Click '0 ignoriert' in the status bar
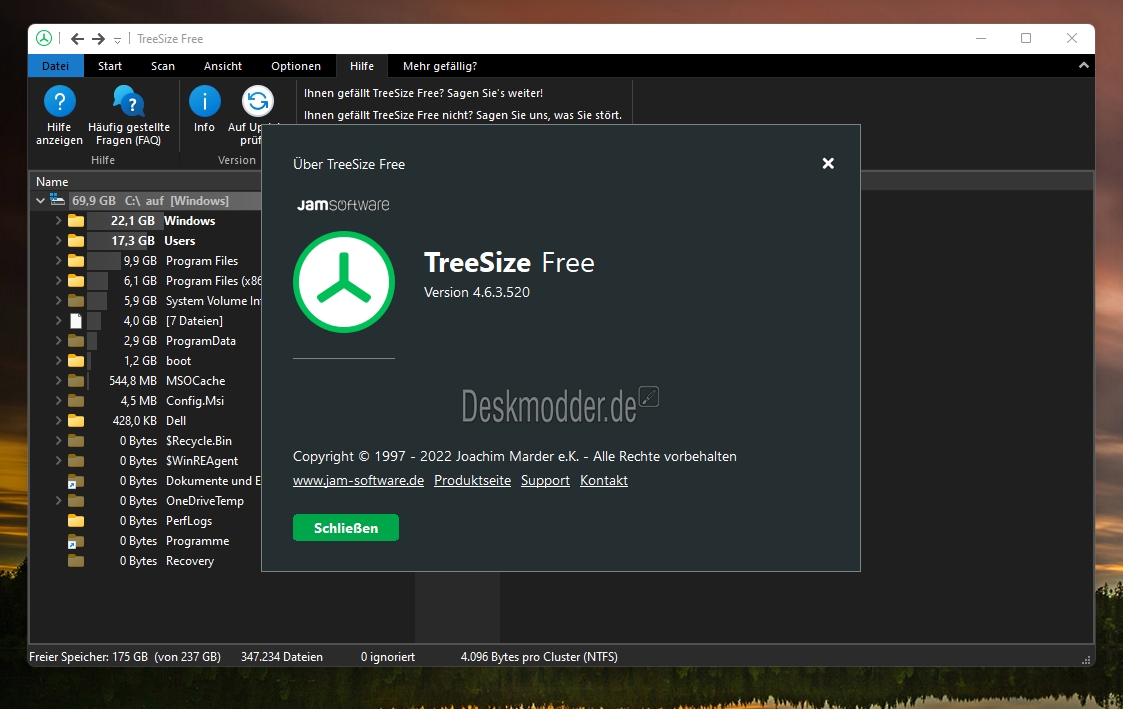1123x709 pixels. pos(387,657)
